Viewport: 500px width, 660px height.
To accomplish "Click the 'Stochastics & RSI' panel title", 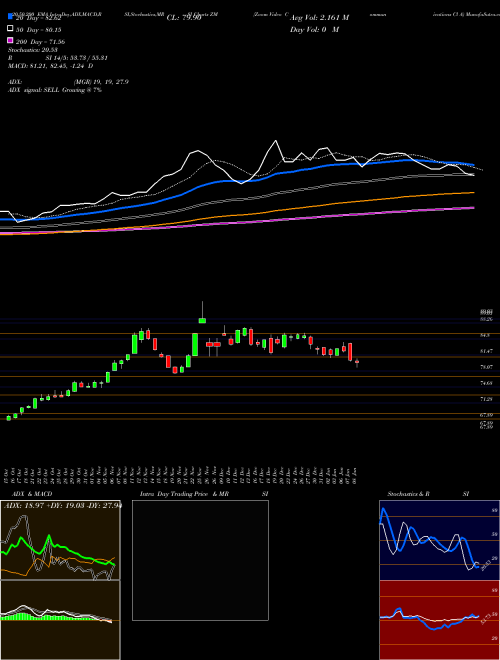I will 428,494.
